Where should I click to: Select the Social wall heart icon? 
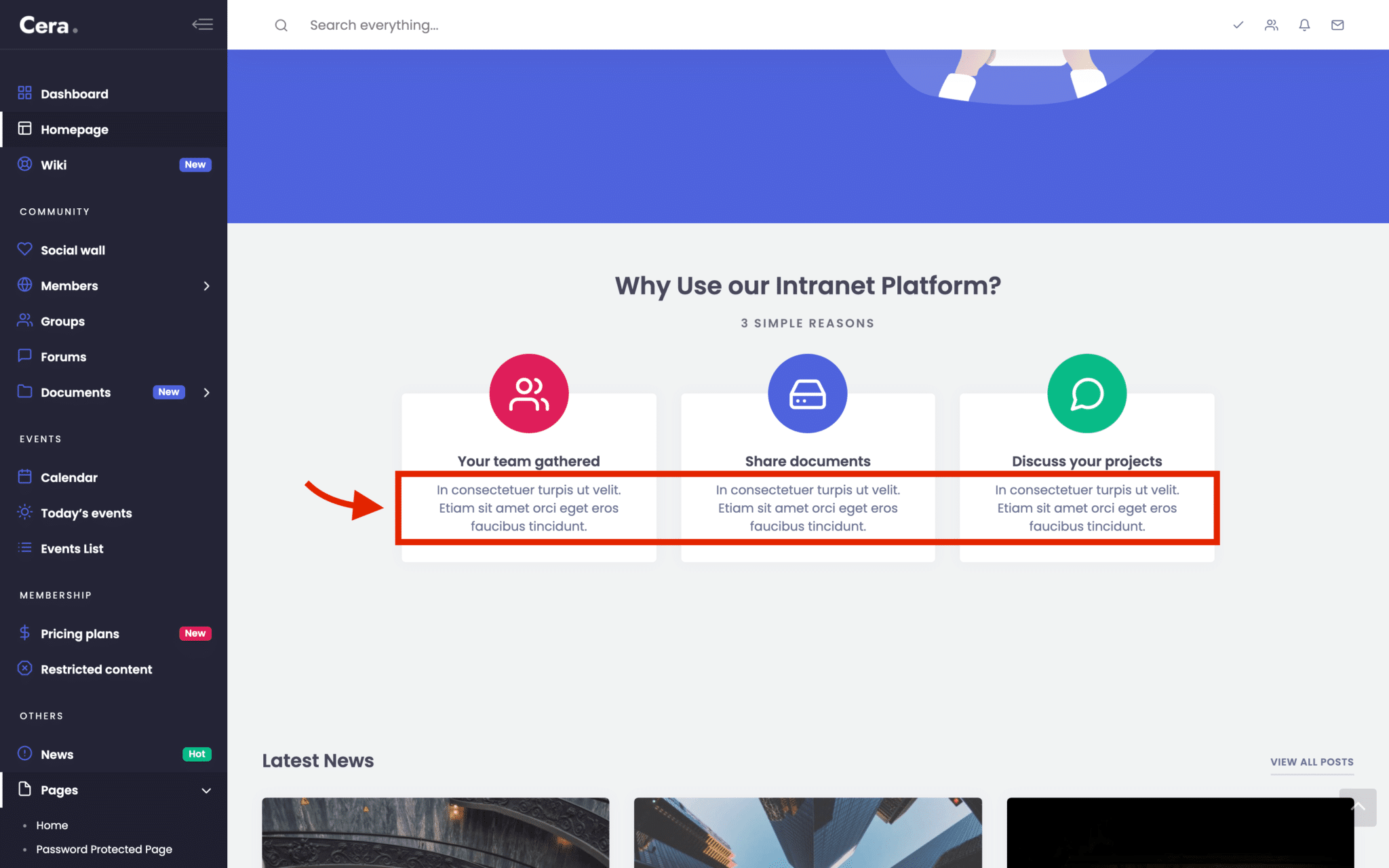coord(24,250)
